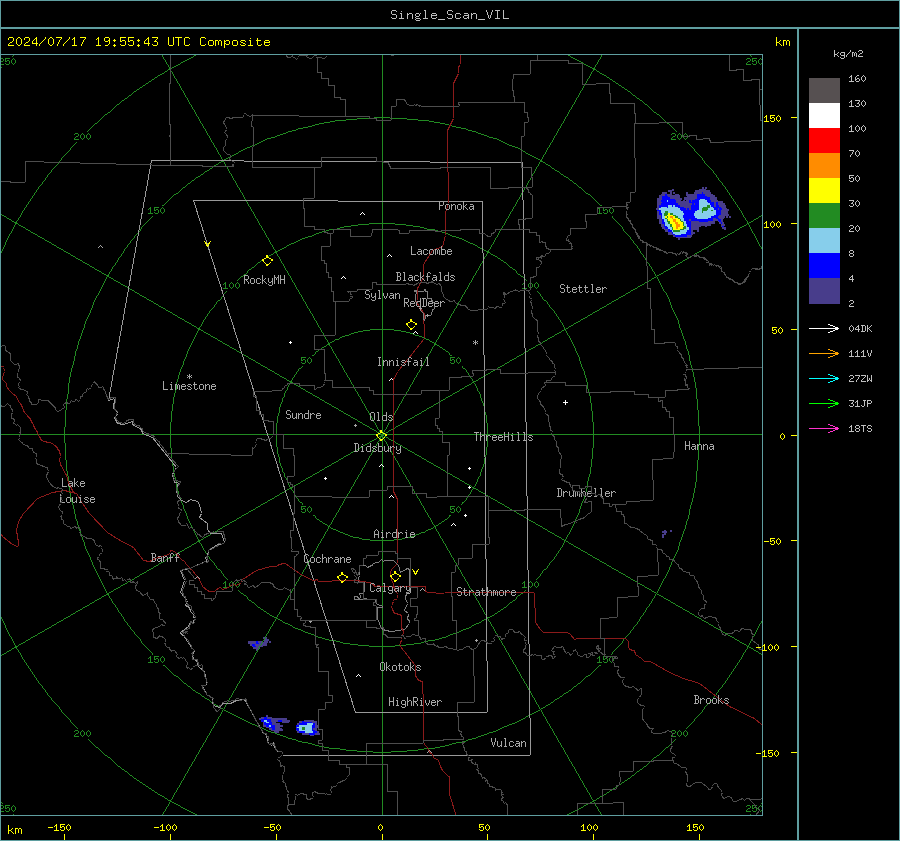
Task: Pick the white 100-130 legend swatch
Action: [824, 115]
